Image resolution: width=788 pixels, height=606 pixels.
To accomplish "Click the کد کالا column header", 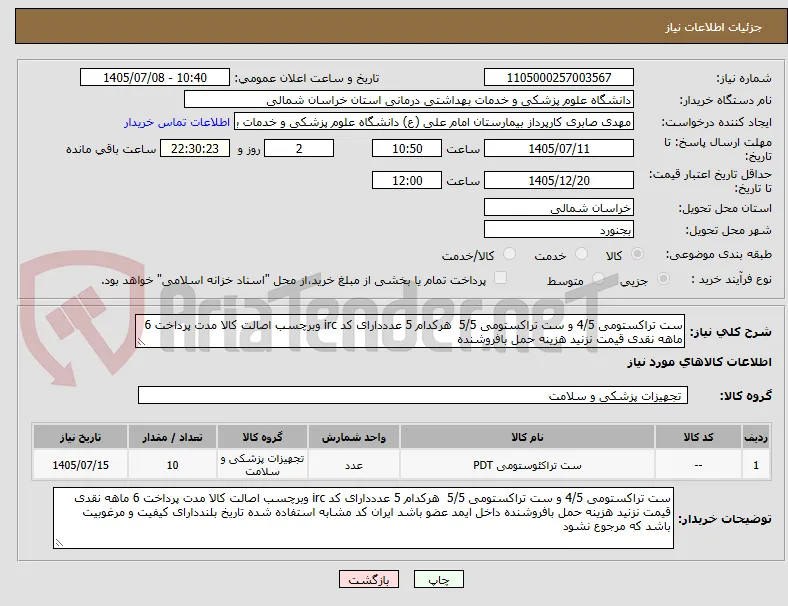I will (x=698, y=437).
